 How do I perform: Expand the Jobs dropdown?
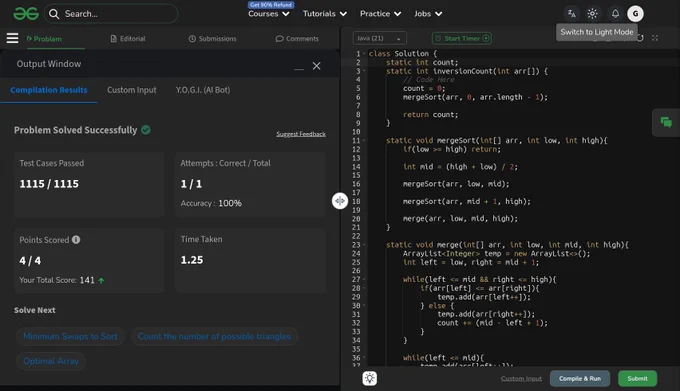click(x=428, y=14)
